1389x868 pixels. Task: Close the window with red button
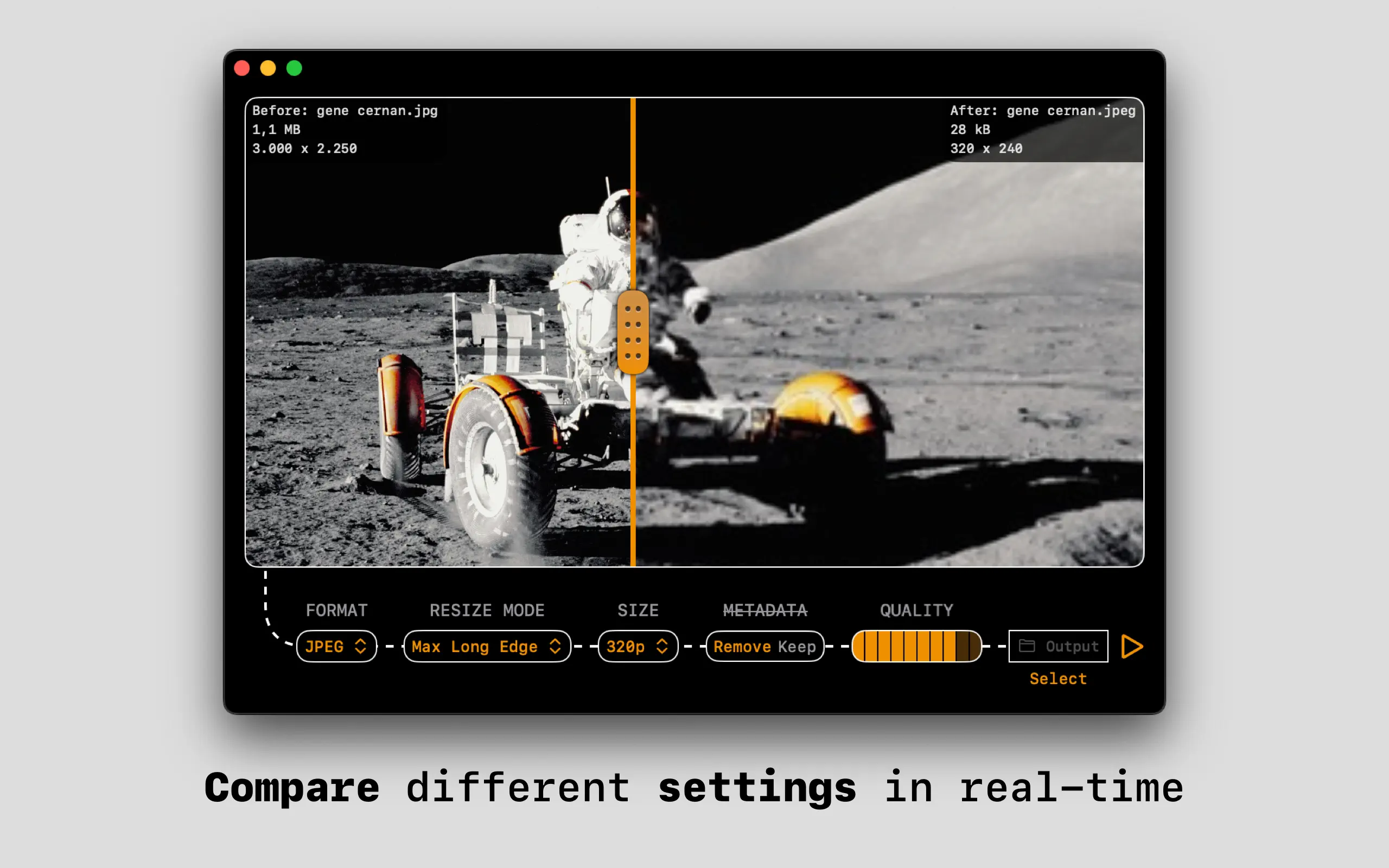click(242, 68)
